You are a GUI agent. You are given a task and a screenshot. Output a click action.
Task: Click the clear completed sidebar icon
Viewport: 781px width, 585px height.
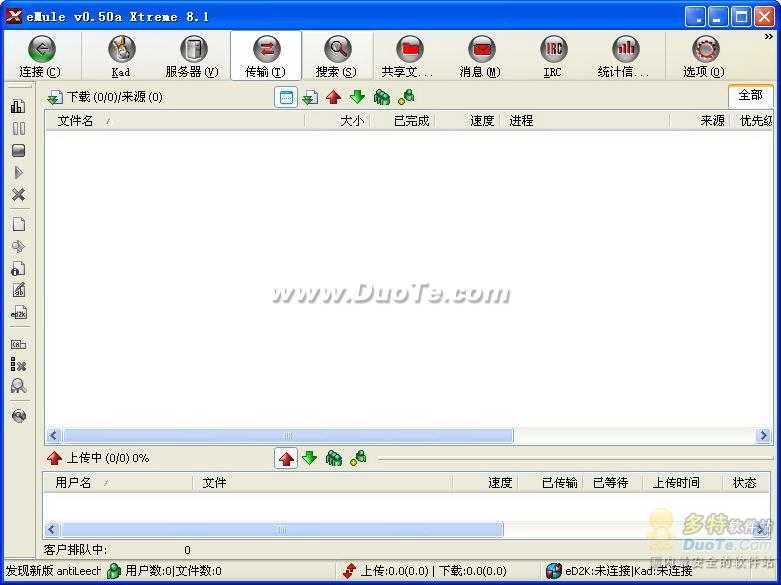pyautogui.click(x=18, y=365)
